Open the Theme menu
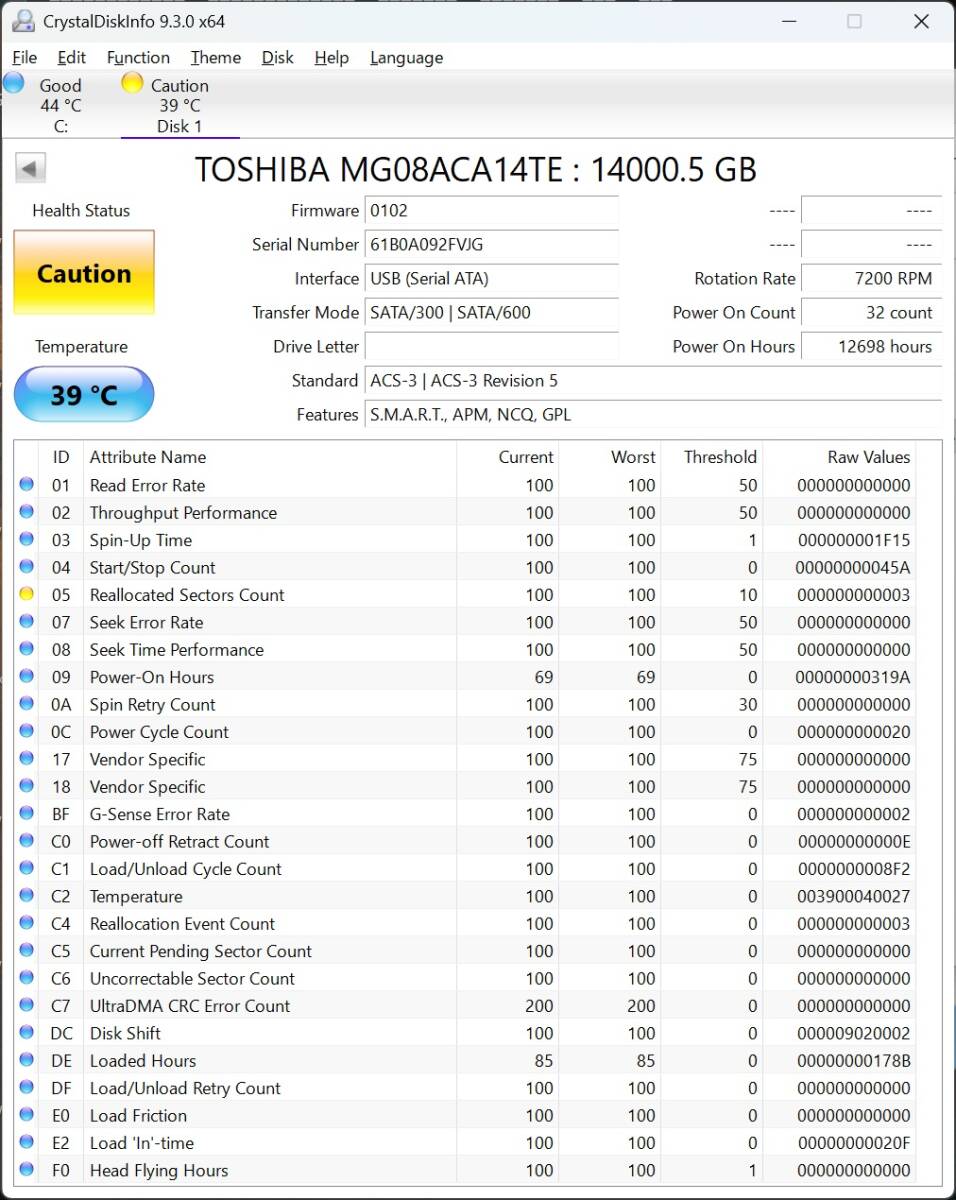956x1200 pixels. pyautogui.click(x=215, y=57)
